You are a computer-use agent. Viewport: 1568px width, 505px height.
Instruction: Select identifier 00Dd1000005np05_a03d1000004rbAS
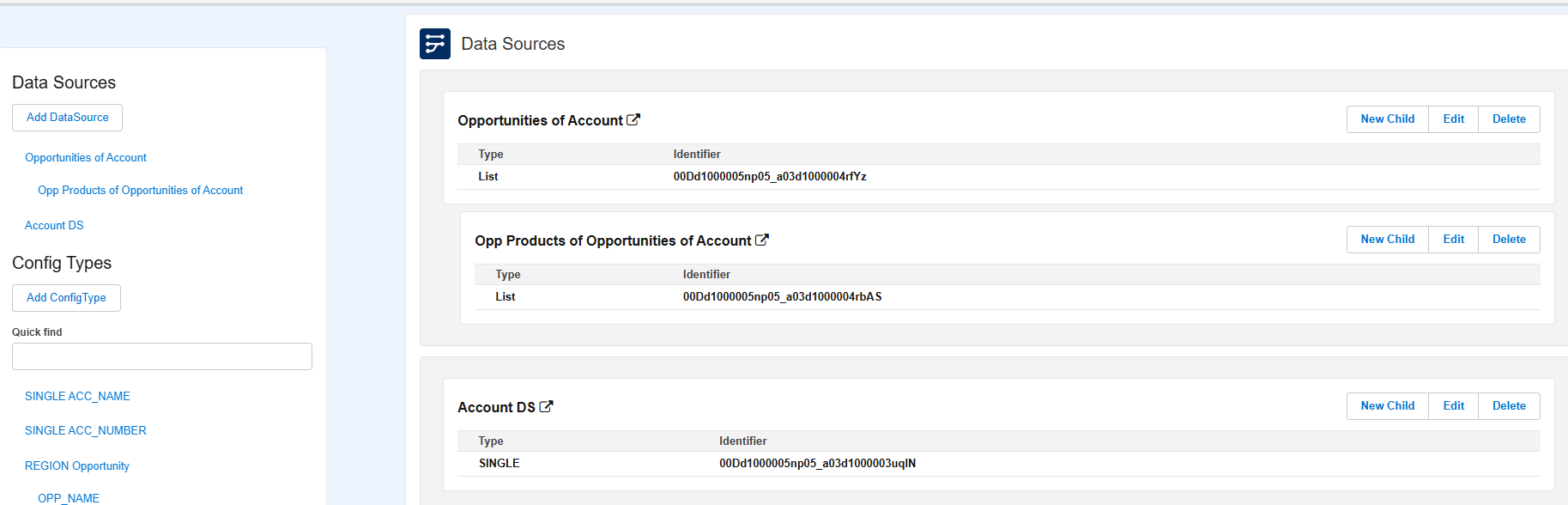[x=782, y=297]
